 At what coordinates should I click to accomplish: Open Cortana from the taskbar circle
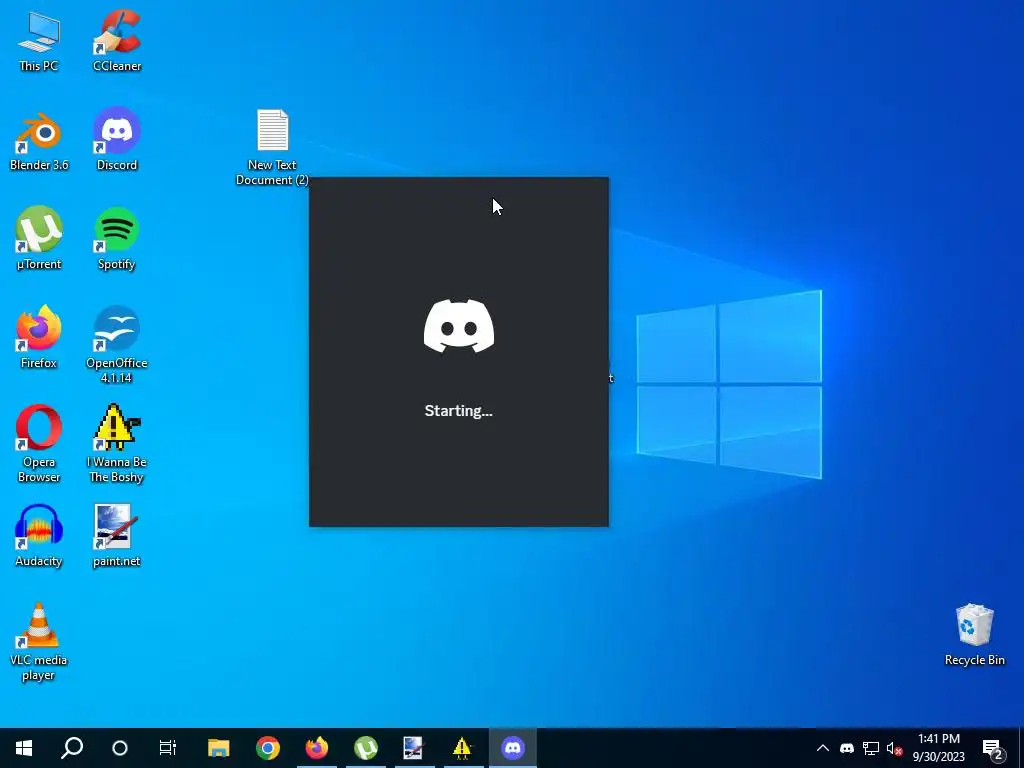120,748
